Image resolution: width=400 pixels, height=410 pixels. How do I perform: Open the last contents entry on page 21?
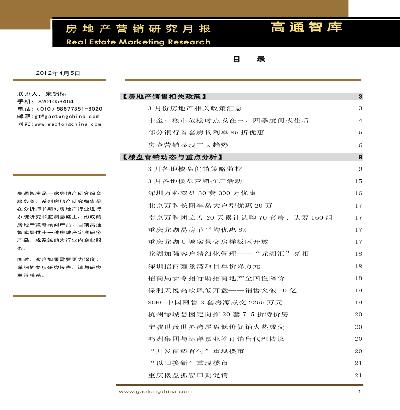[188, 375]
